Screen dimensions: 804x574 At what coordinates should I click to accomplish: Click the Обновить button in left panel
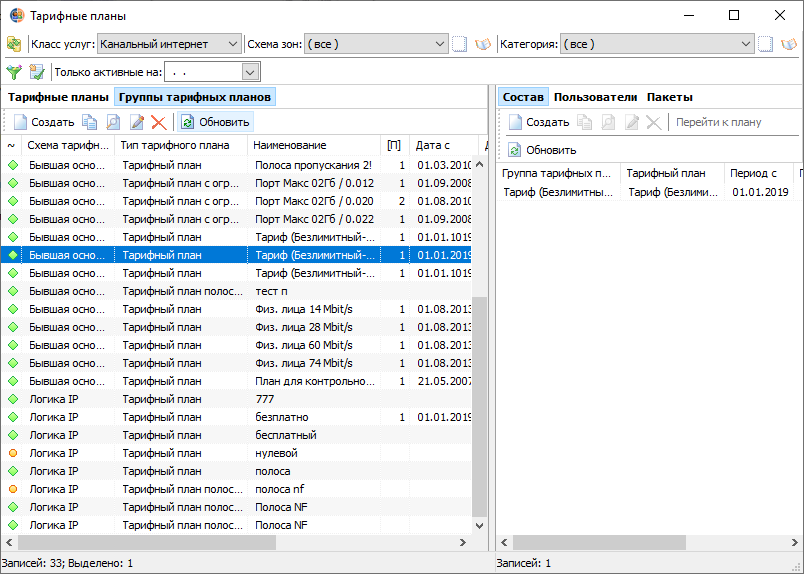216,122
